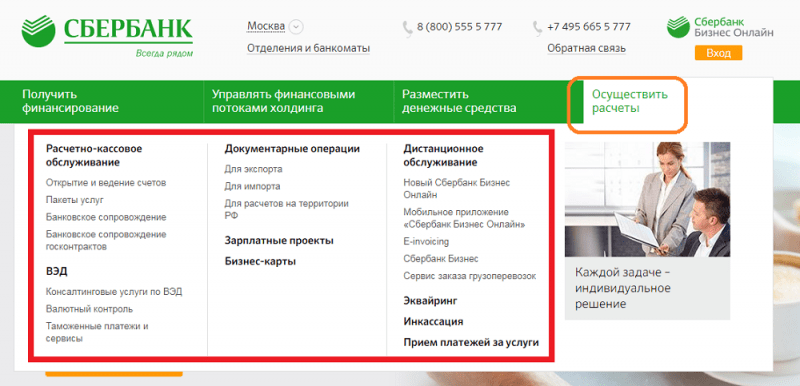Select the Москва city link

click(266, 26)
